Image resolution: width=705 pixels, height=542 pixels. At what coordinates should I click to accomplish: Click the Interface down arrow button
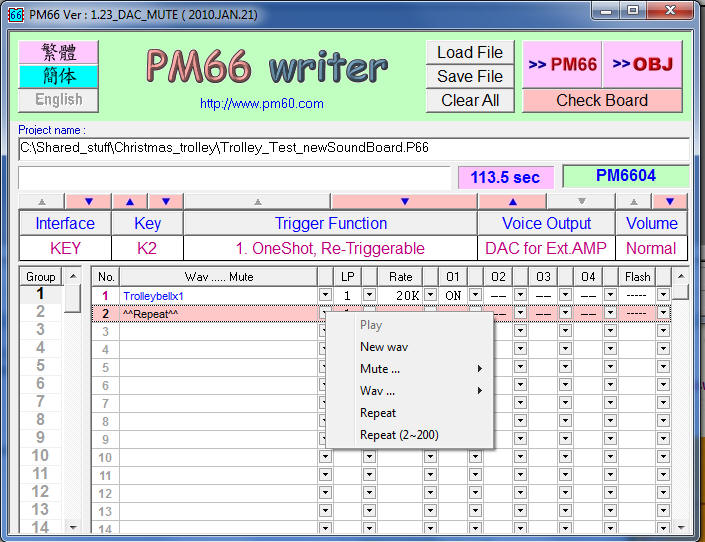89,201
